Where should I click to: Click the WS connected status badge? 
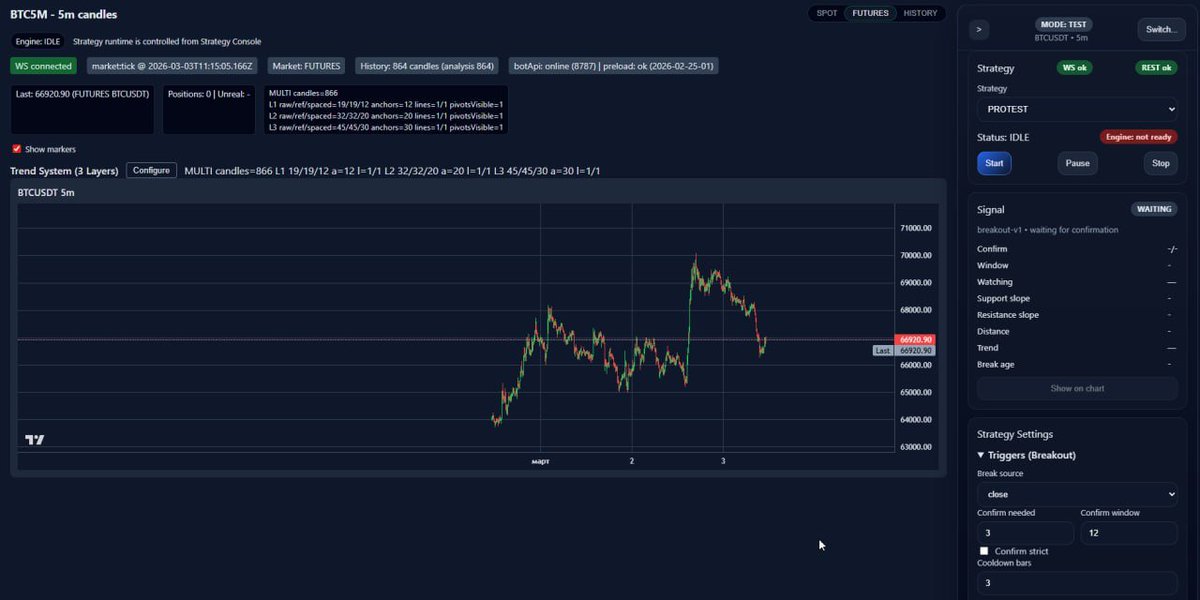pos(43,66)
